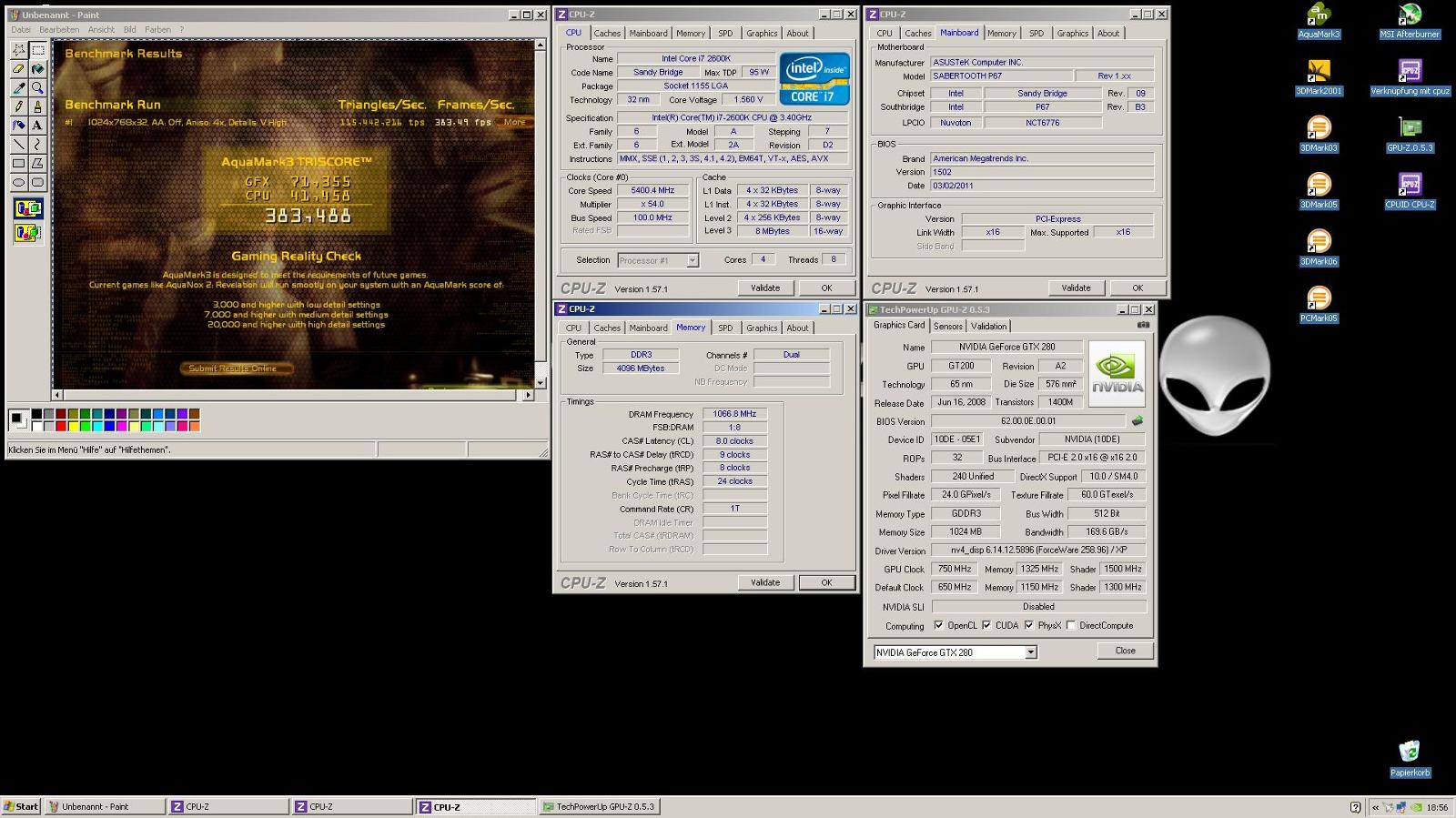
Task: Pick the bright red color swatch
Action: [x=61, y=426]
